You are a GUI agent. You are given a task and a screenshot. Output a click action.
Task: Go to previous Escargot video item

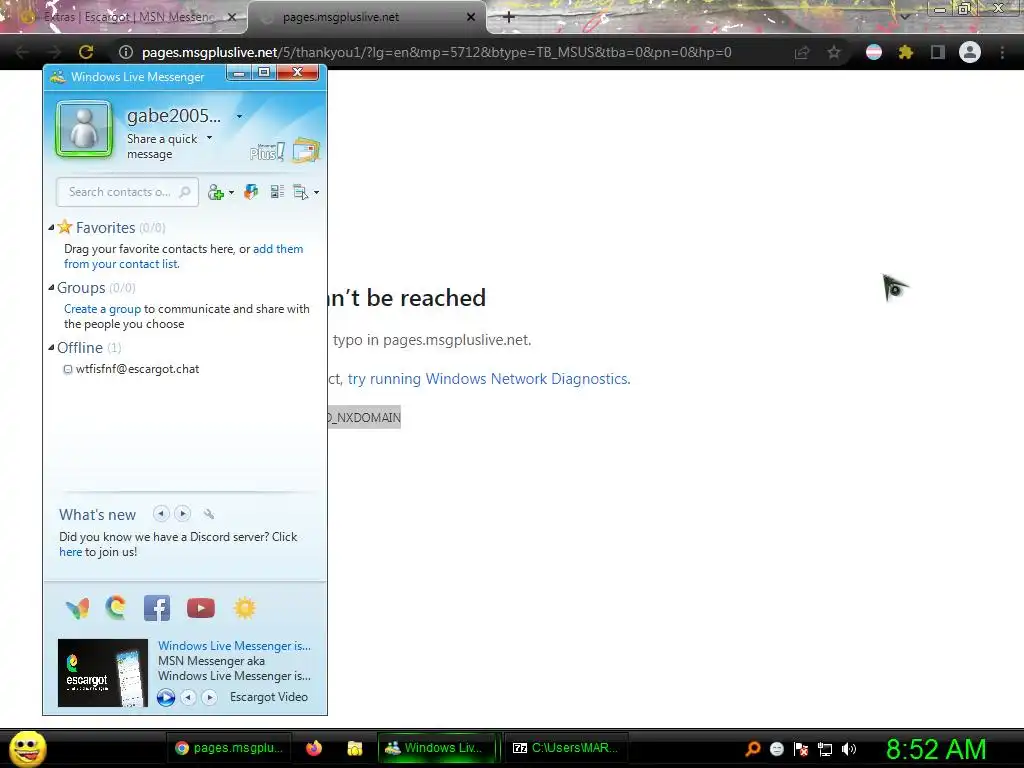click(x=188, y=697)
